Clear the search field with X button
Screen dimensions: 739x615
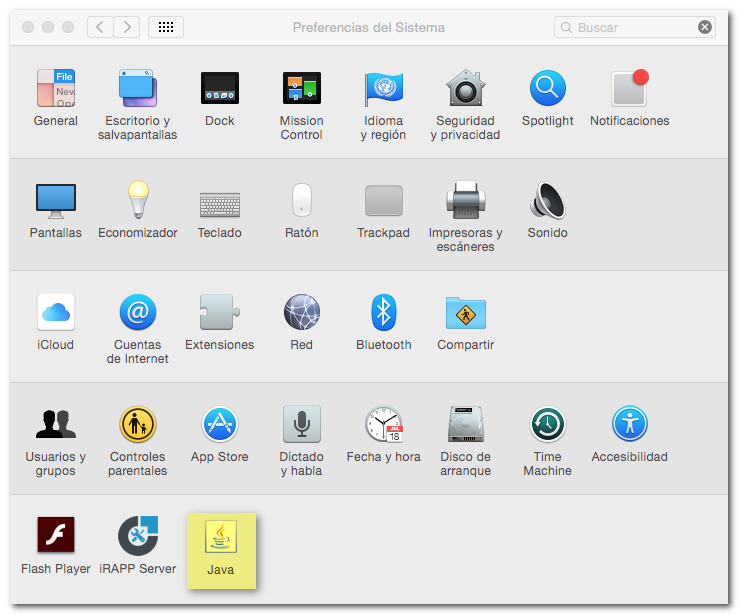click(705, 27)
